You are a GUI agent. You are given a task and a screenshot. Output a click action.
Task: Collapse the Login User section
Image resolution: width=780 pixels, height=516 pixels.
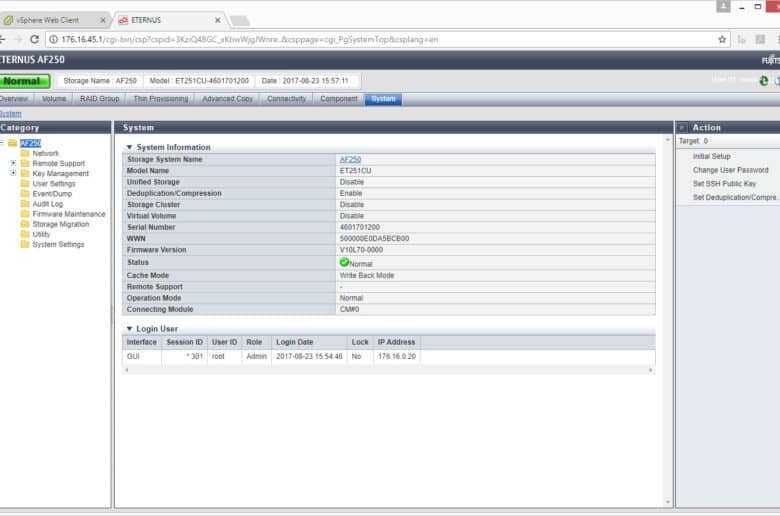(129, 329)
